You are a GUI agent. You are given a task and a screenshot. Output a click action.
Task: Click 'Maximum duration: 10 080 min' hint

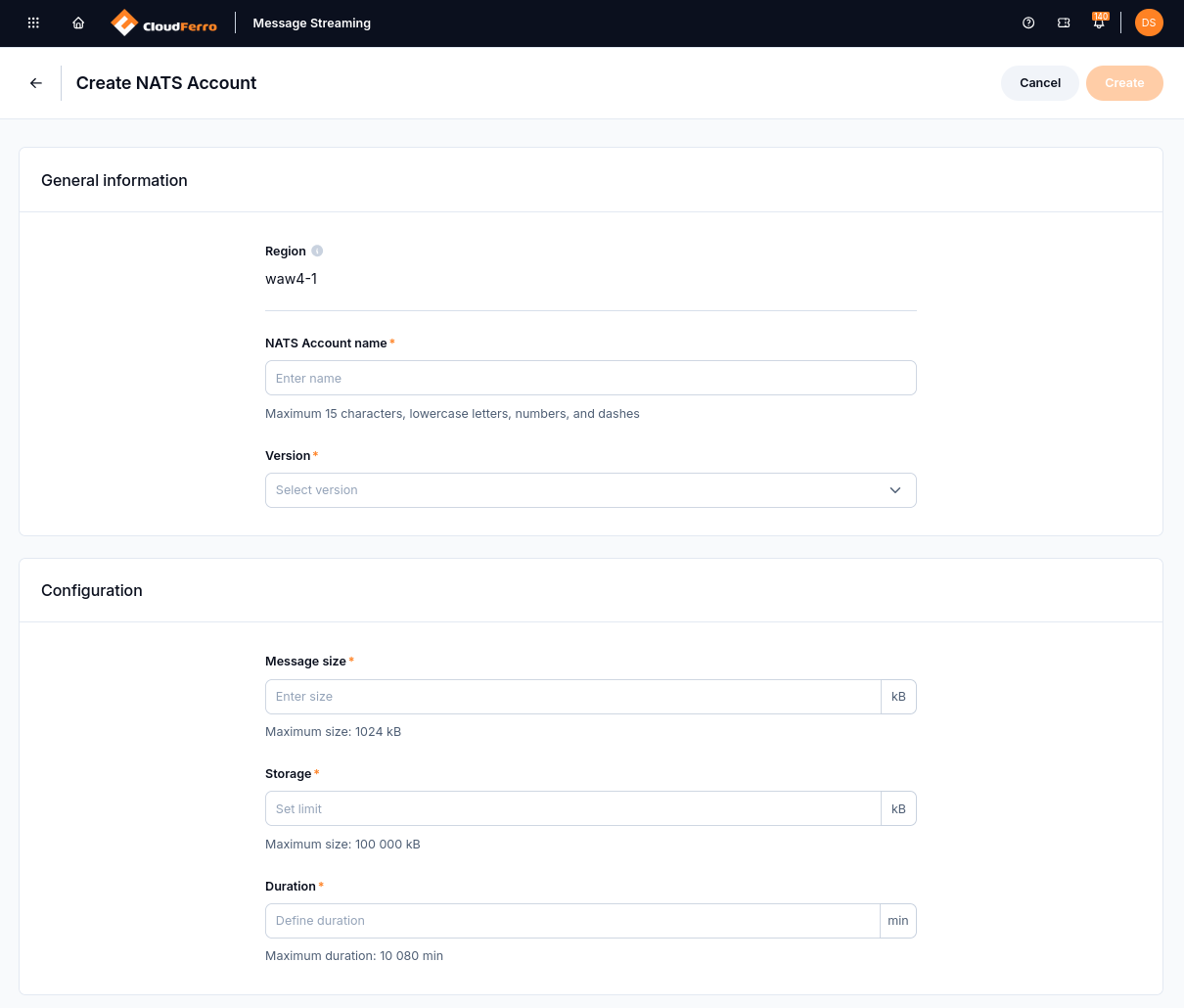click(x=354, y=956)
